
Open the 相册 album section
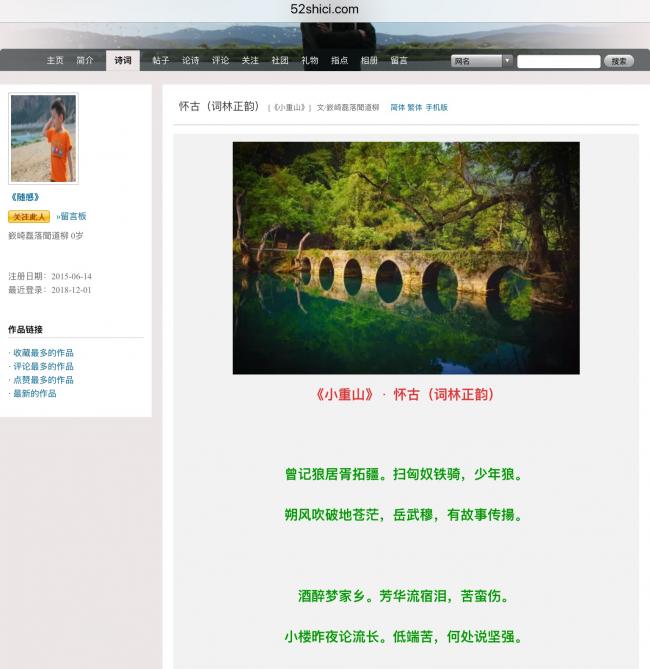(x=369, y=61)
